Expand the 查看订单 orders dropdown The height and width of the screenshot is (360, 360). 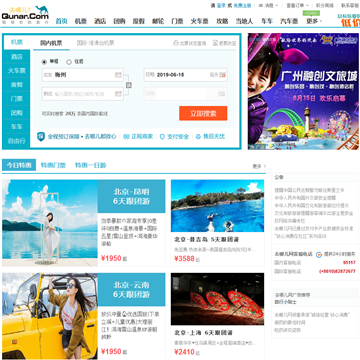pos(297,5)
